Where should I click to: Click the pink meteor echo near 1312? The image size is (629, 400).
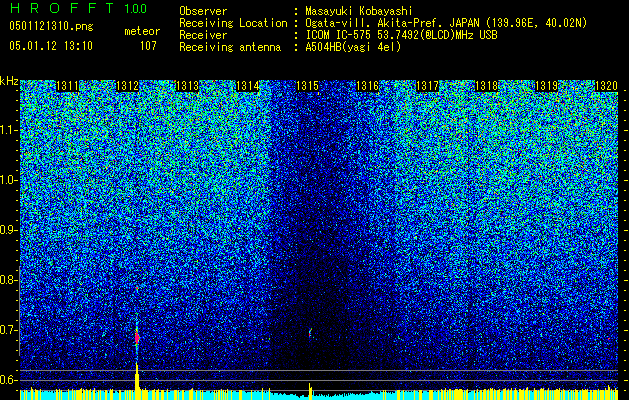pos(137,337)
